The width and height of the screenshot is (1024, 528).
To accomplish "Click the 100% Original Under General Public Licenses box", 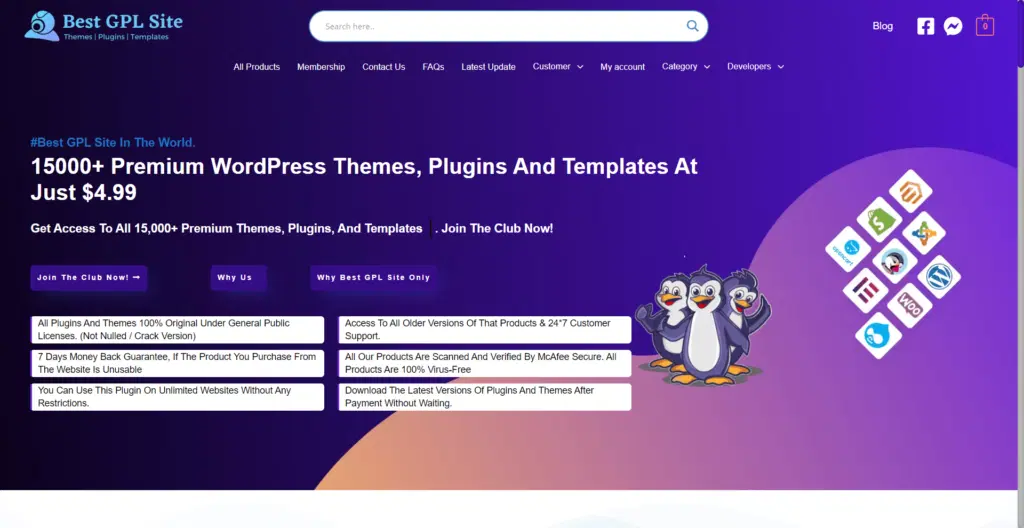I will click(x=178, y=330).
